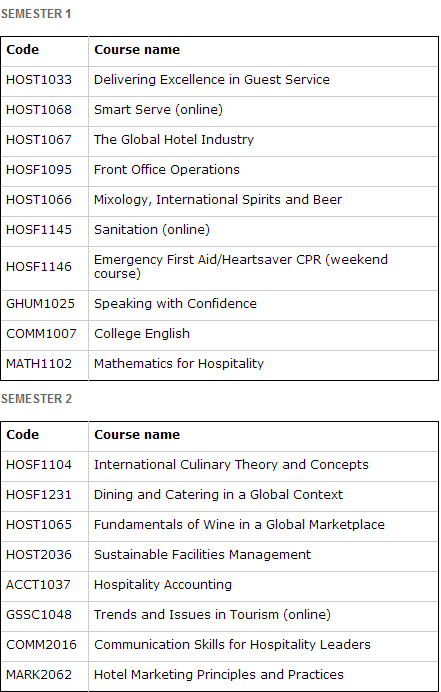Click Dining and Catering in a Global Context

pyautogui.click(x=219, y=495)
